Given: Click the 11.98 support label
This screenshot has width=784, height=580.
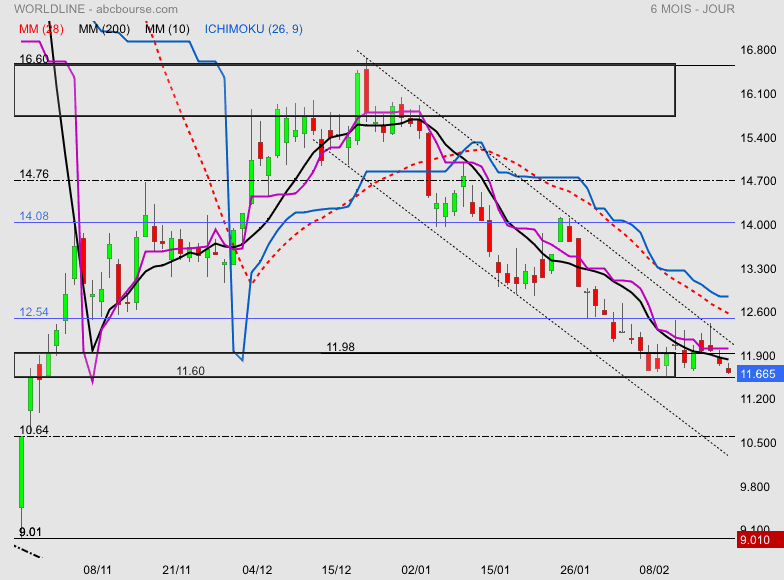Looking at the screenshot, I should pos(340,347).
